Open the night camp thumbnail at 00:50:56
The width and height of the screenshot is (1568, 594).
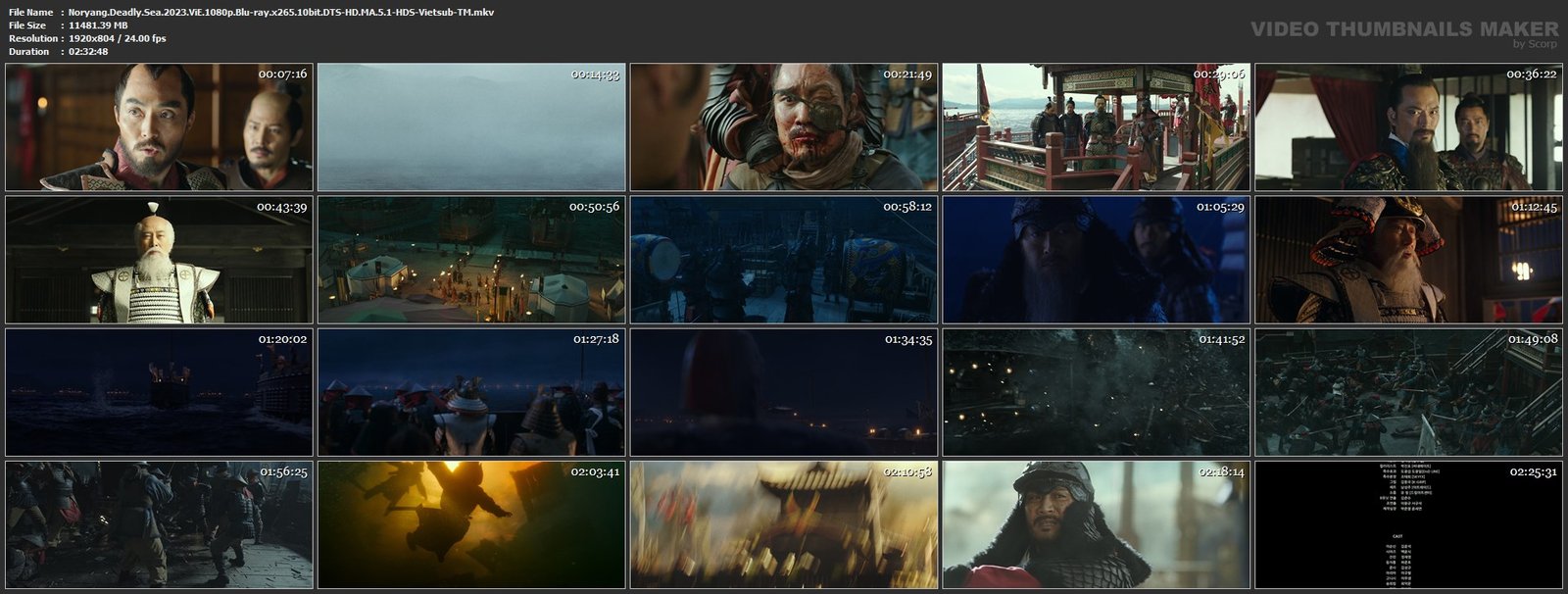coord(471,260)
